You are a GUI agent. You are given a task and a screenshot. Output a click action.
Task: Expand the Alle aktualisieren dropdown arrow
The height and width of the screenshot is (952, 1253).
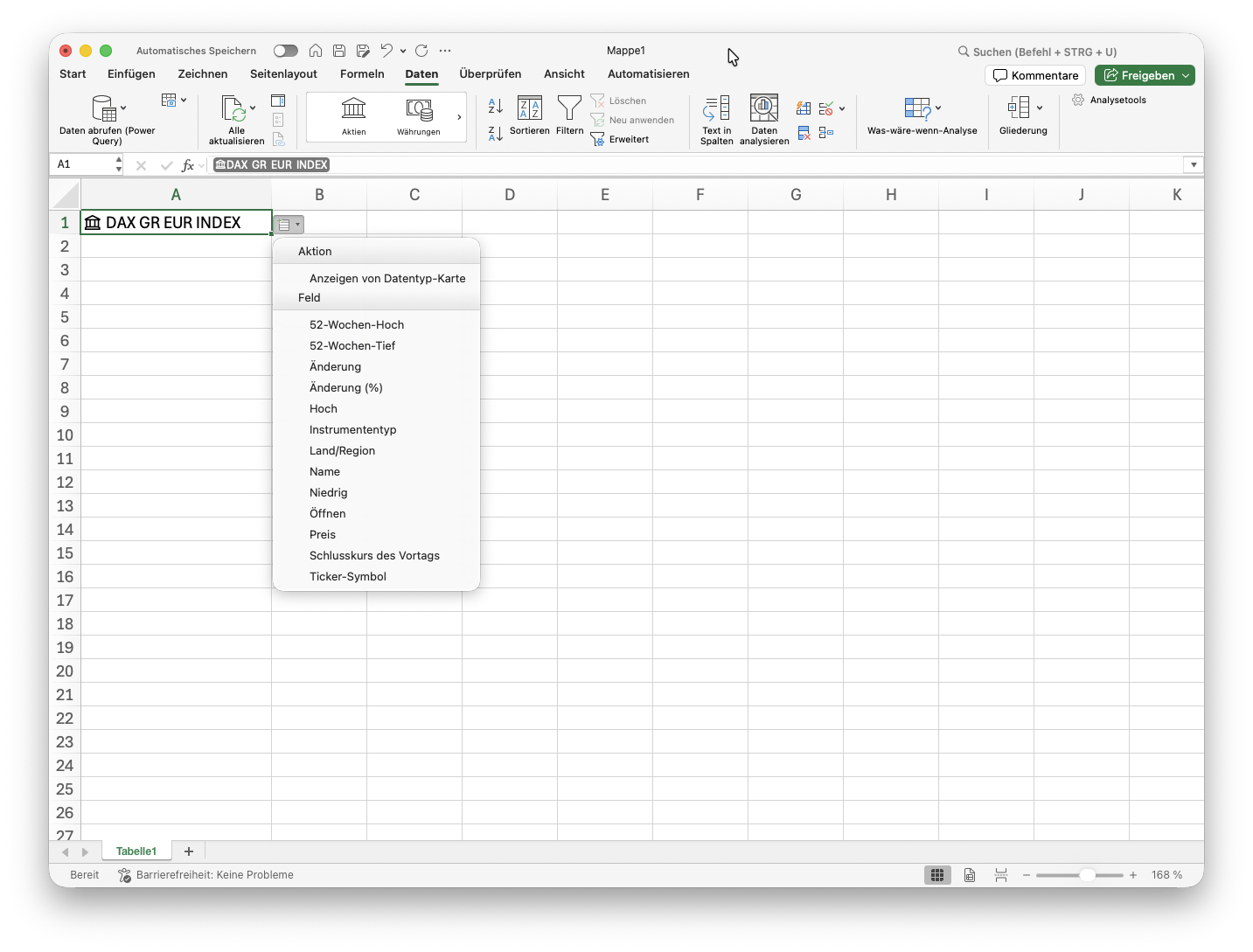point(253,108)
